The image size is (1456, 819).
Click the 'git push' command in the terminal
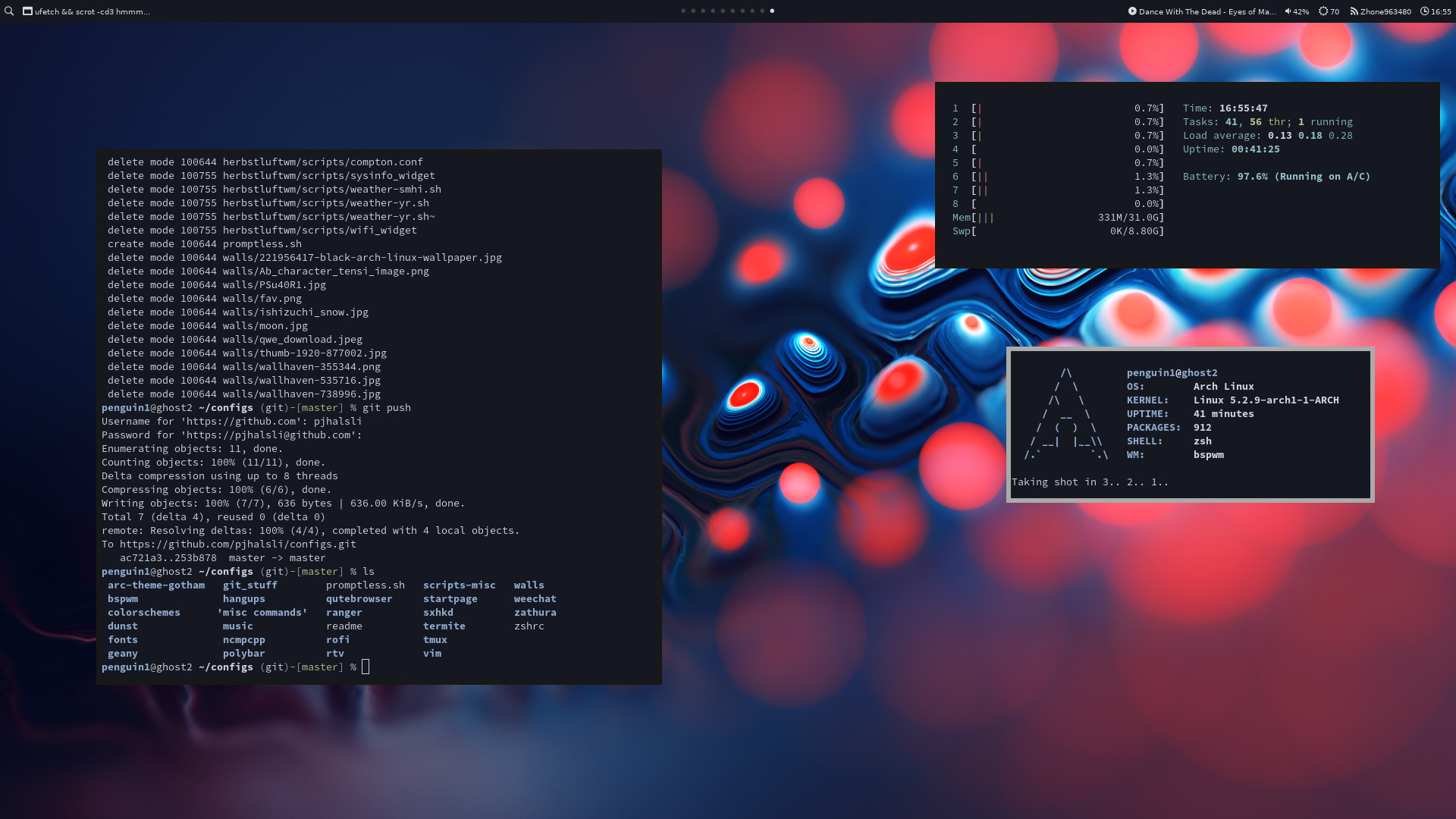tap(387, 407)
